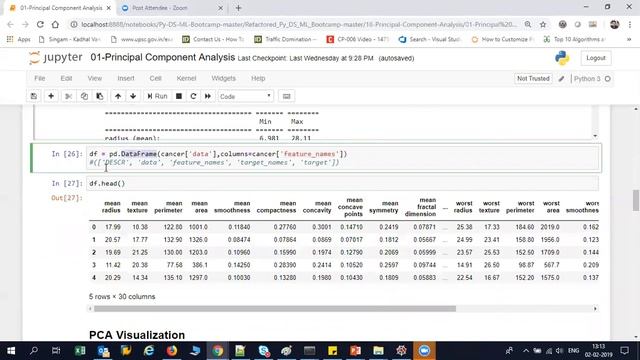640x360 pixels.
Task: Open the Insert menu
Action: click(x=126, y=78)
